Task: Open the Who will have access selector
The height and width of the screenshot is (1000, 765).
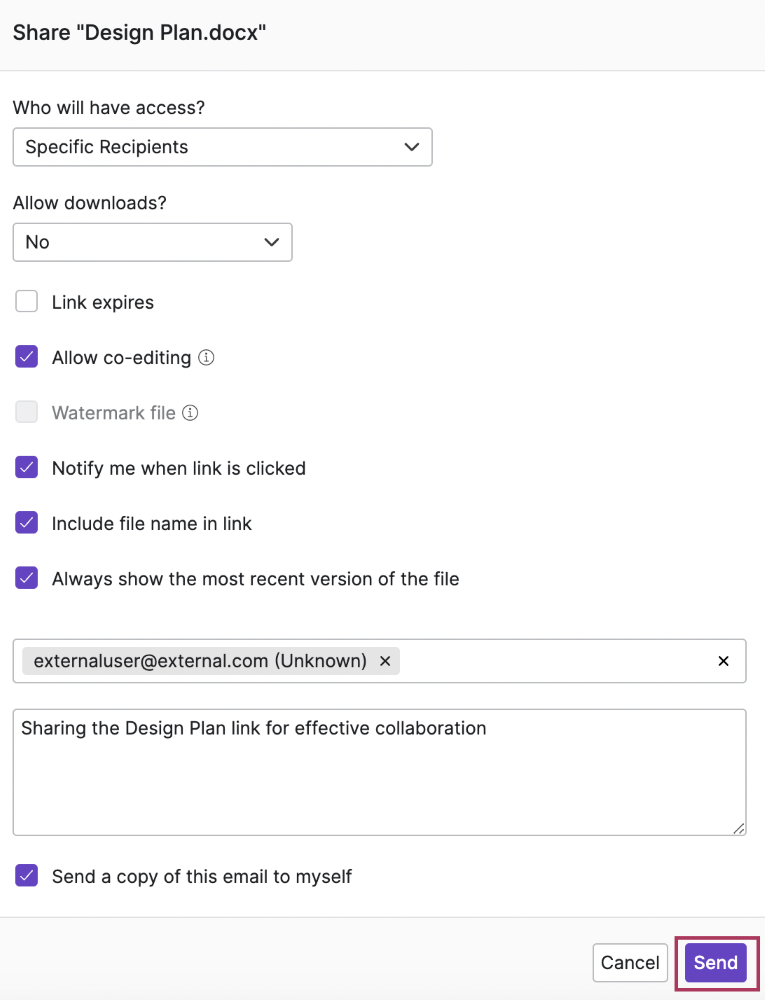Action: (x=222, y=147)
